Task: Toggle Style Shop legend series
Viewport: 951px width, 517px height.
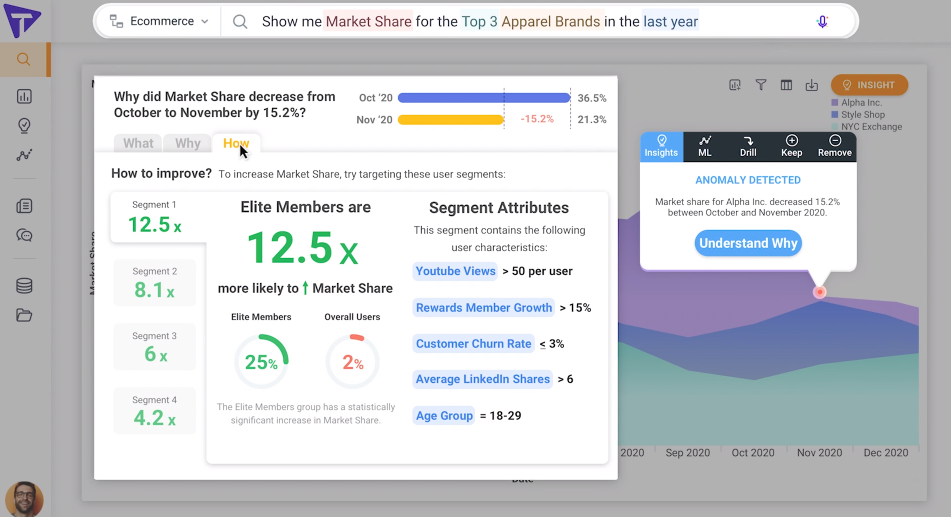Action: [858, 115]
